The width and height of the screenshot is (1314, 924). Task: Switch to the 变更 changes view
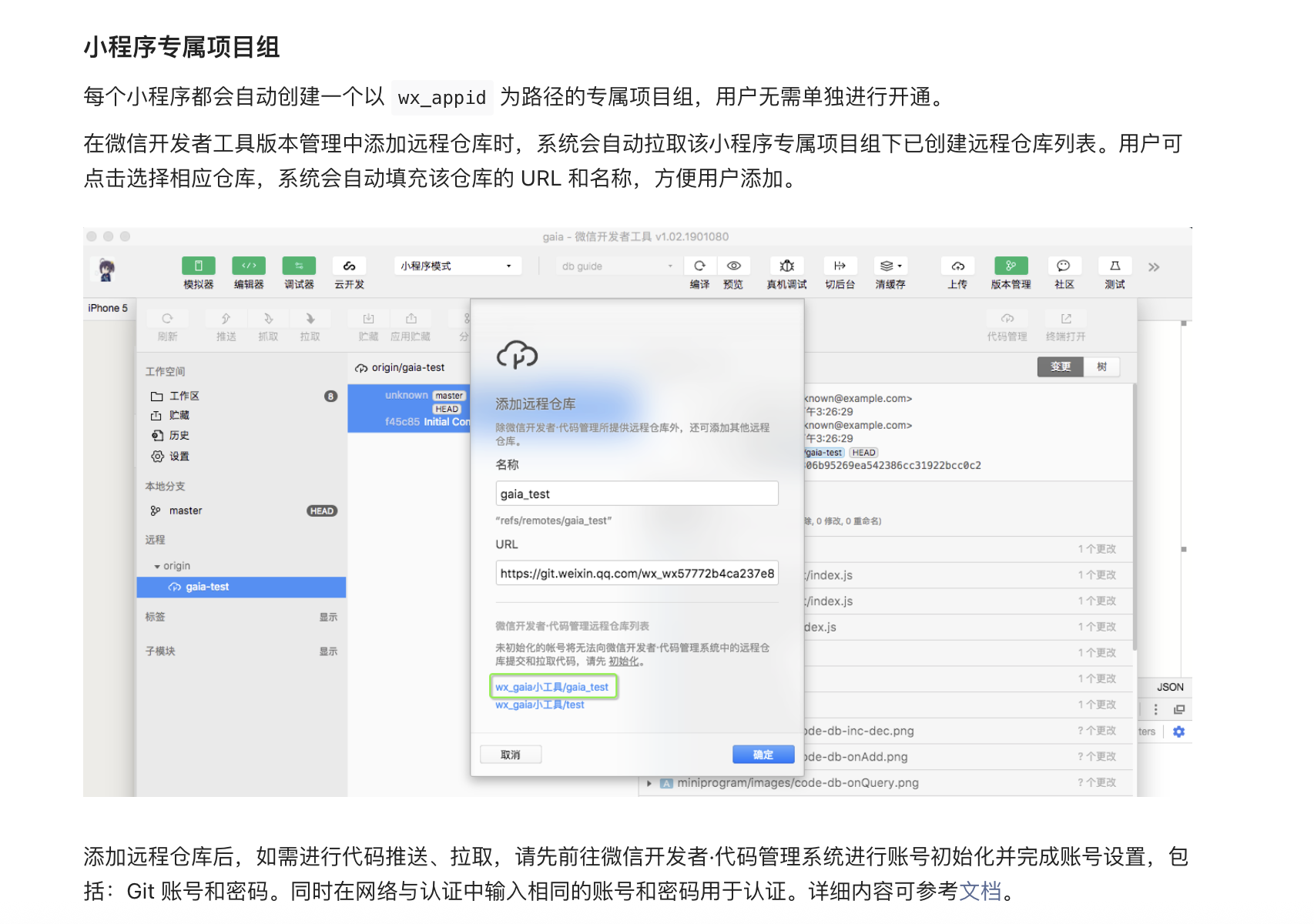pos(1061,367)
